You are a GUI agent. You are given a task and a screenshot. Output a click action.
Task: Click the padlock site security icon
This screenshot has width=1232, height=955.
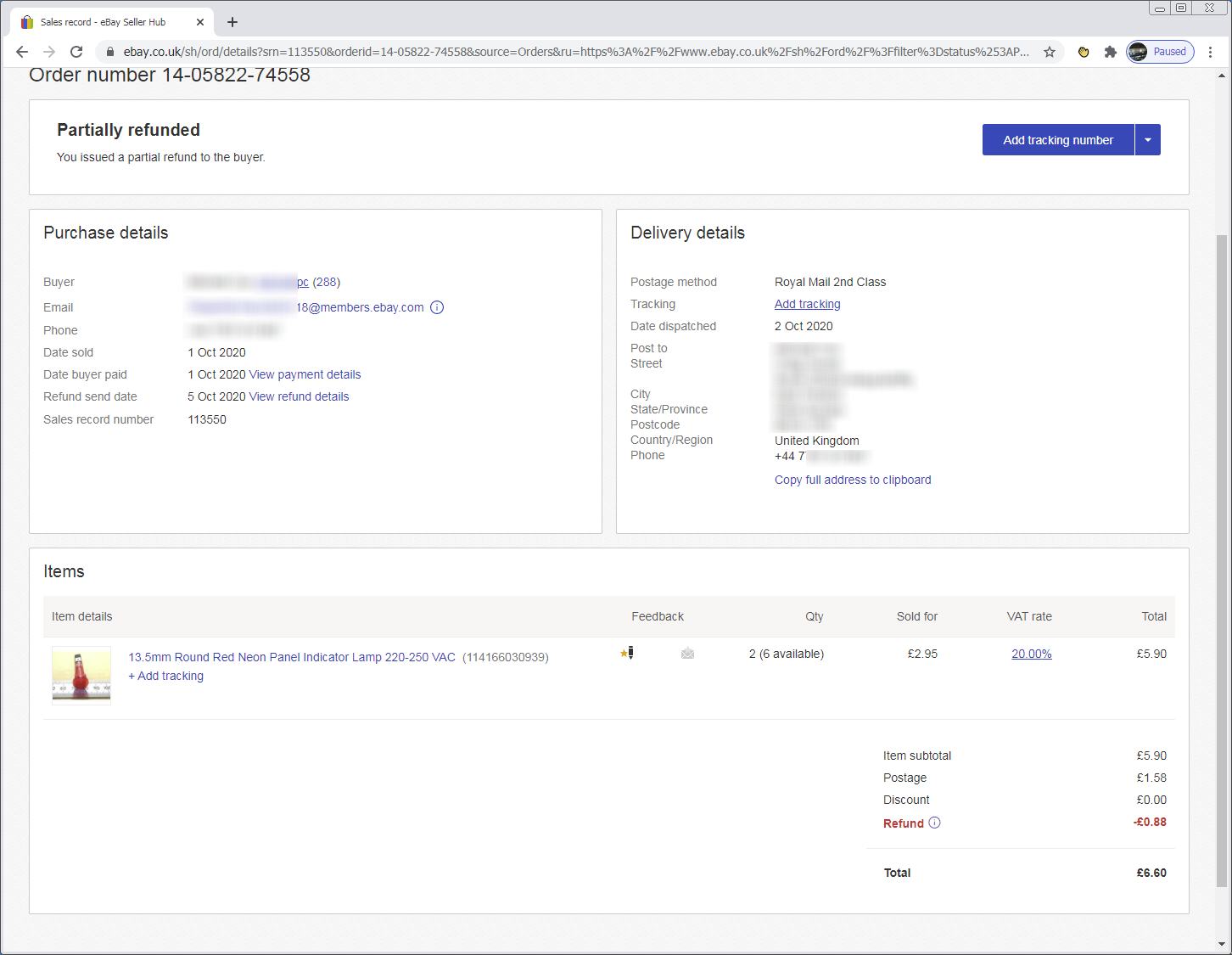pyautogui.click(x=109, y=51)
